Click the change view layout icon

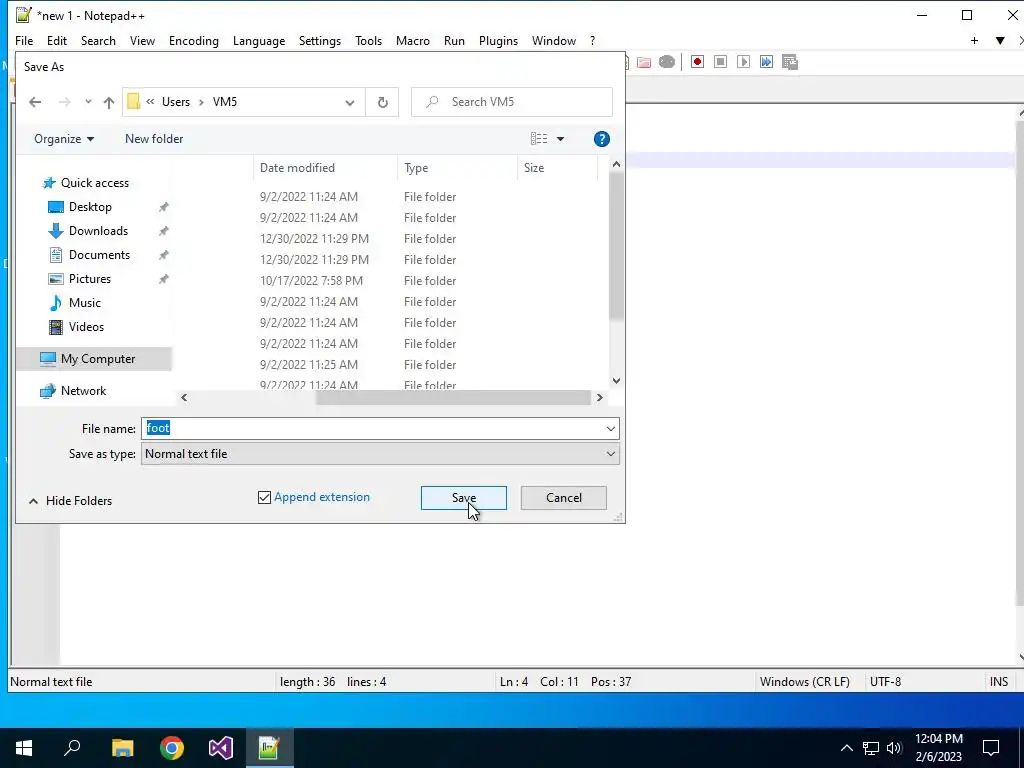[539, 138]
